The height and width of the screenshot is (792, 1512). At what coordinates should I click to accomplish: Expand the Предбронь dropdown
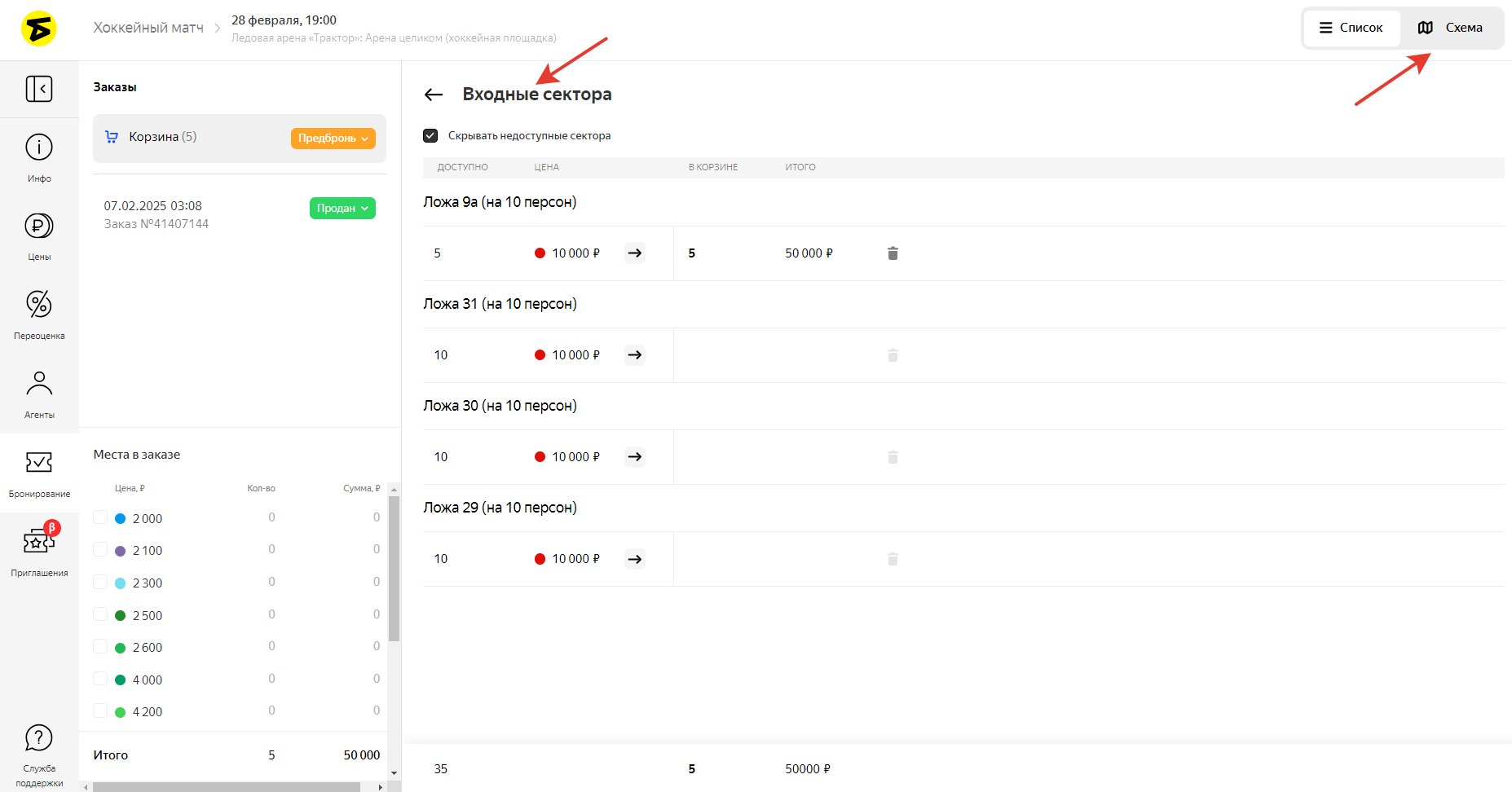(x=333, y=139)
